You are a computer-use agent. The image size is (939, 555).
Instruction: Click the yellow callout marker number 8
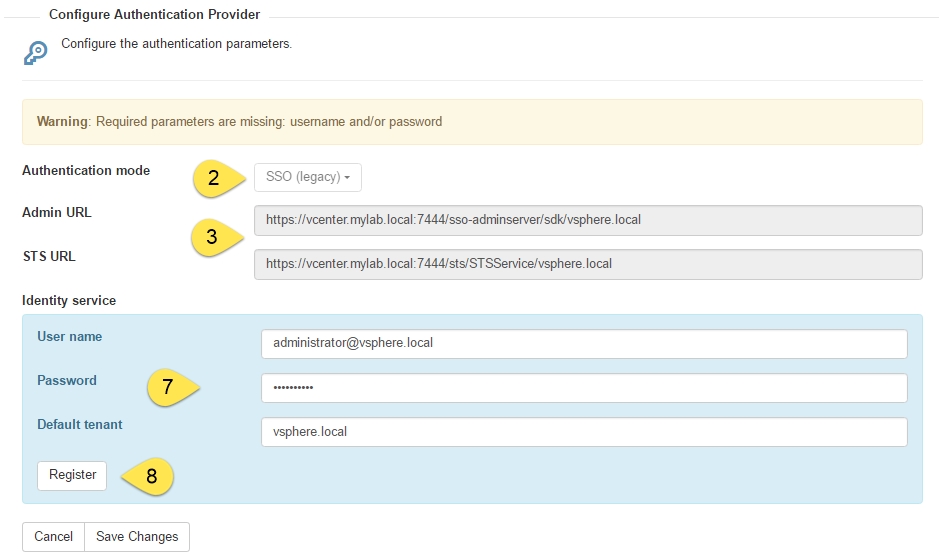point(147,477)
